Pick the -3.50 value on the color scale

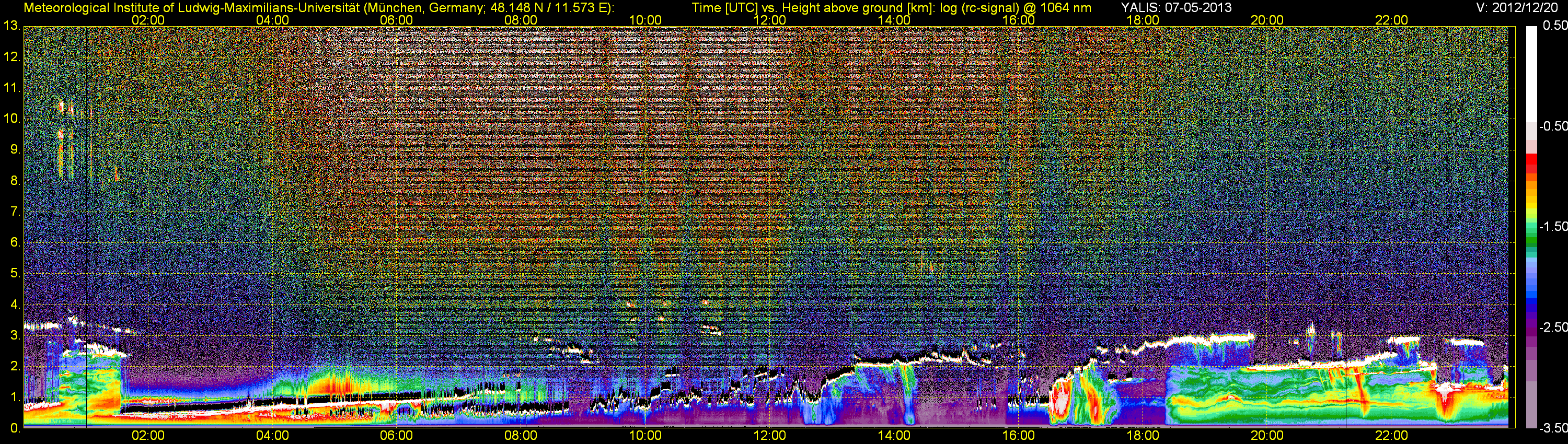point(1553,428)
